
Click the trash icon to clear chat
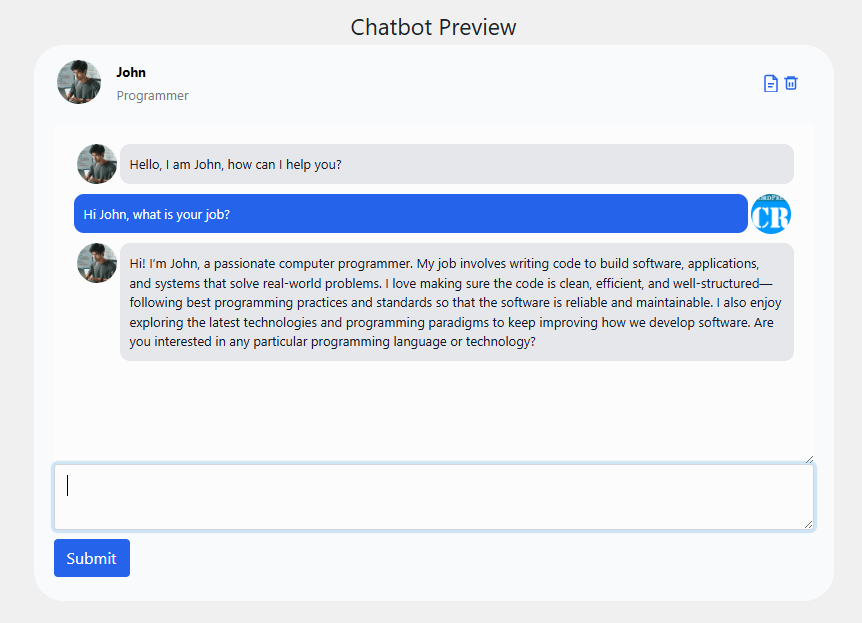point(791,83)
